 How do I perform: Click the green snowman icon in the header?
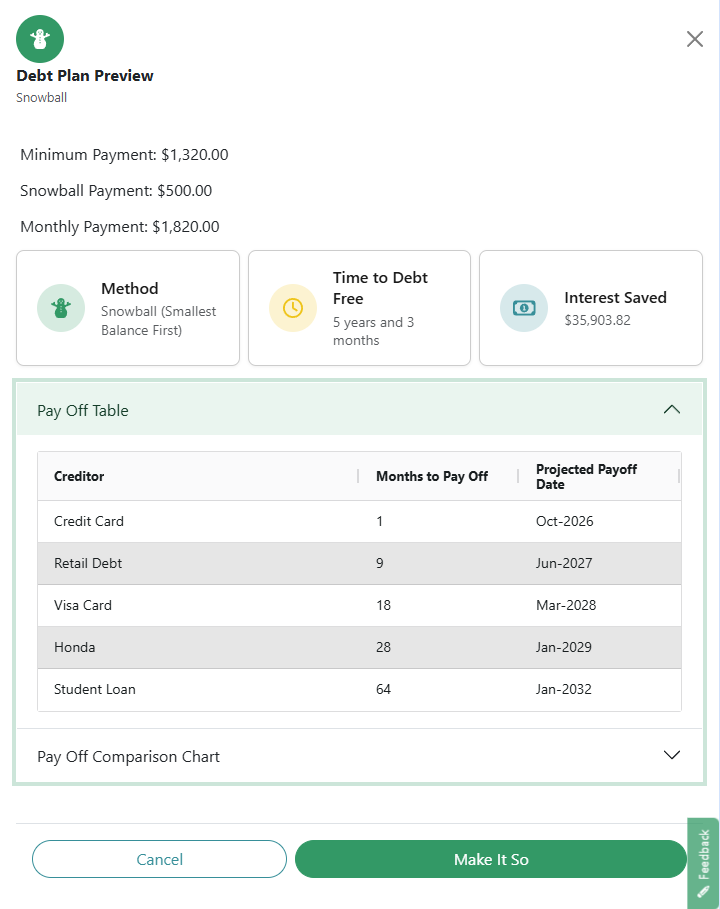[x=40, y=39]
